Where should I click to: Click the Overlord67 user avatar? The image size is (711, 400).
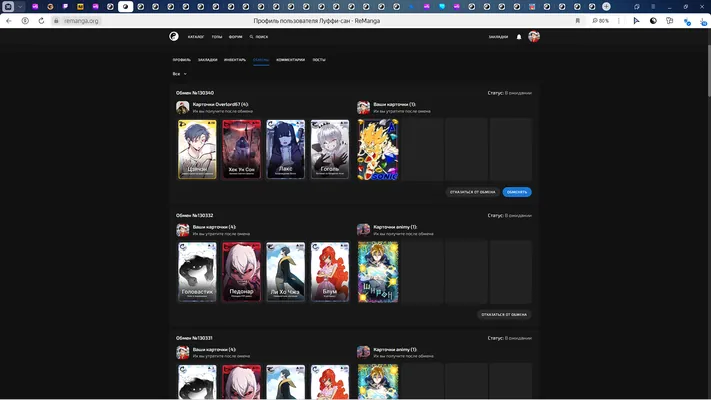(183, 107)
